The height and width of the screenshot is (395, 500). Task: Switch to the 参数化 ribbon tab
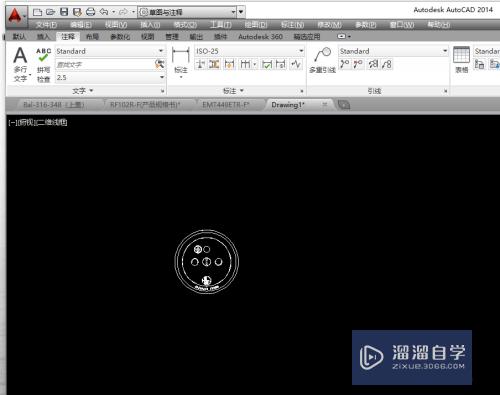[120, 37]
